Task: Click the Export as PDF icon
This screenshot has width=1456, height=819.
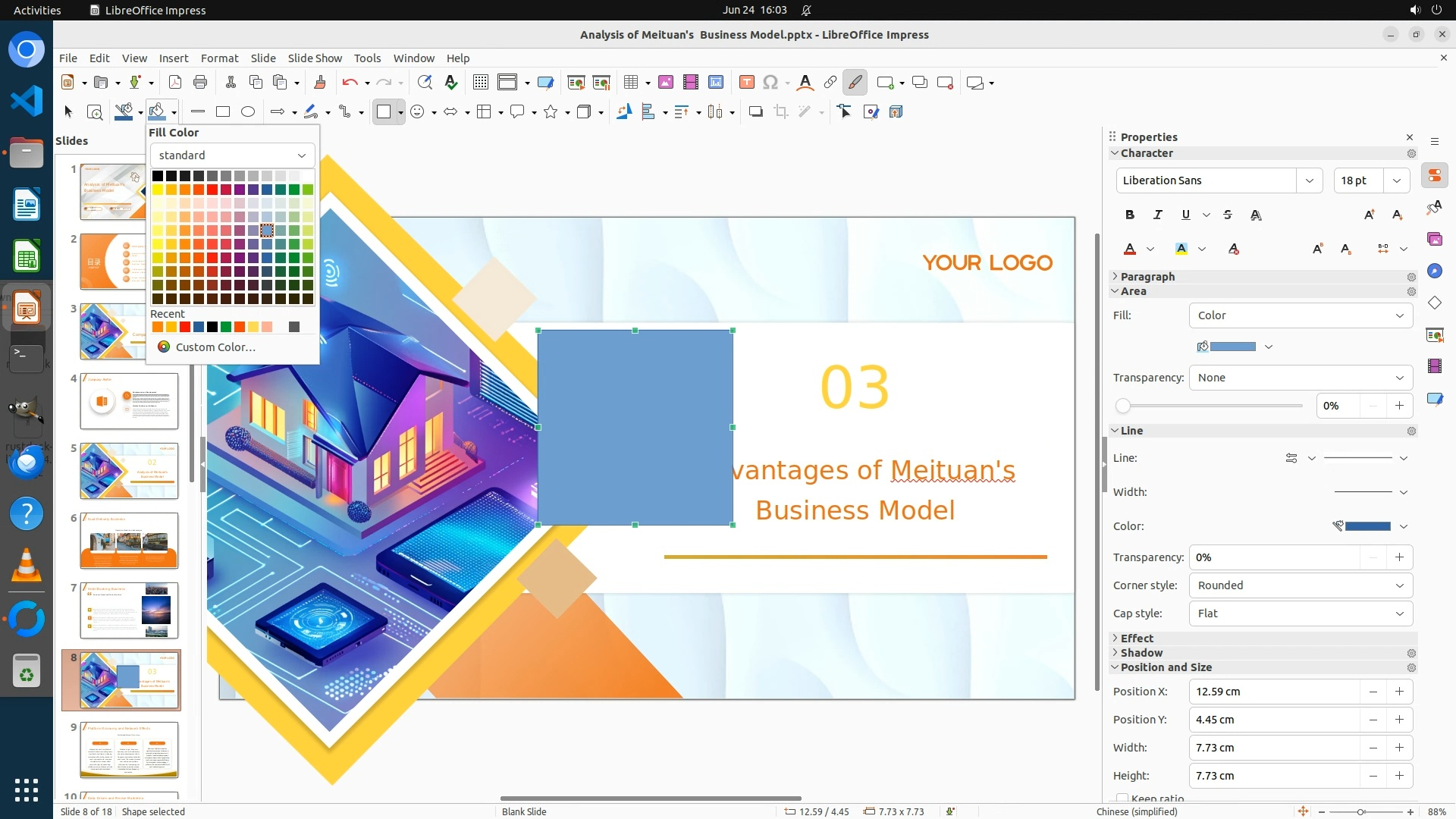Action: click(175, 83)
